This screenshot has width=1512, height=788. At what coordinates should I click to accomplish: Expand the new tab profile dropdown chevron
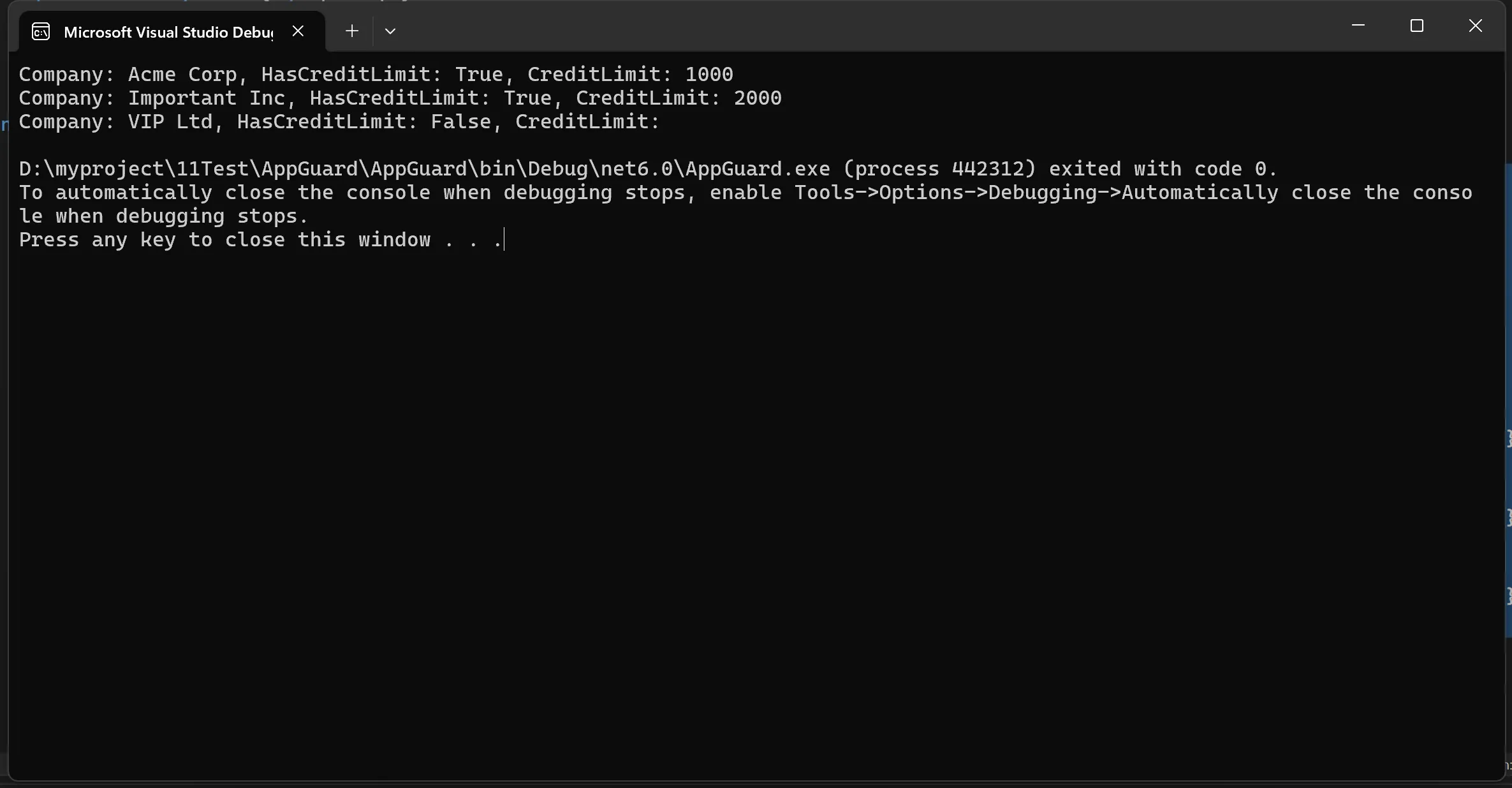tap(390, 31)
